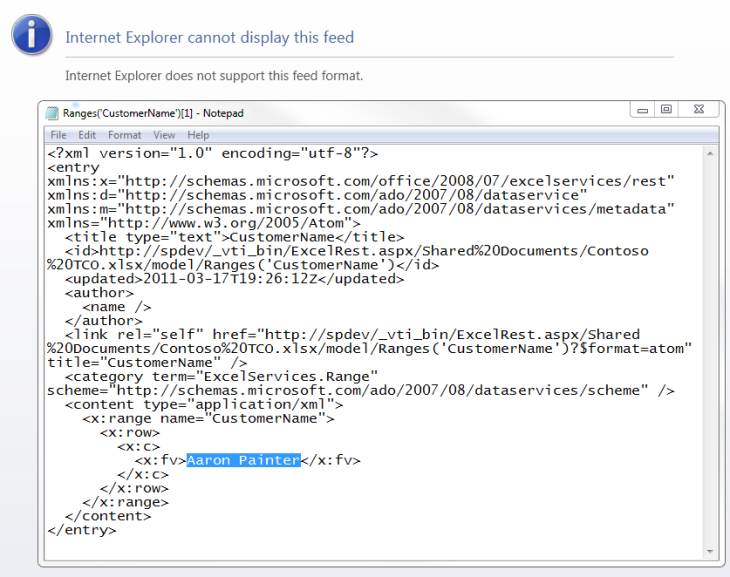Click the xmlns:d dataservice namespace line
Screen dimensions: 730x577
pyautogui.click(x=318, y=195)
